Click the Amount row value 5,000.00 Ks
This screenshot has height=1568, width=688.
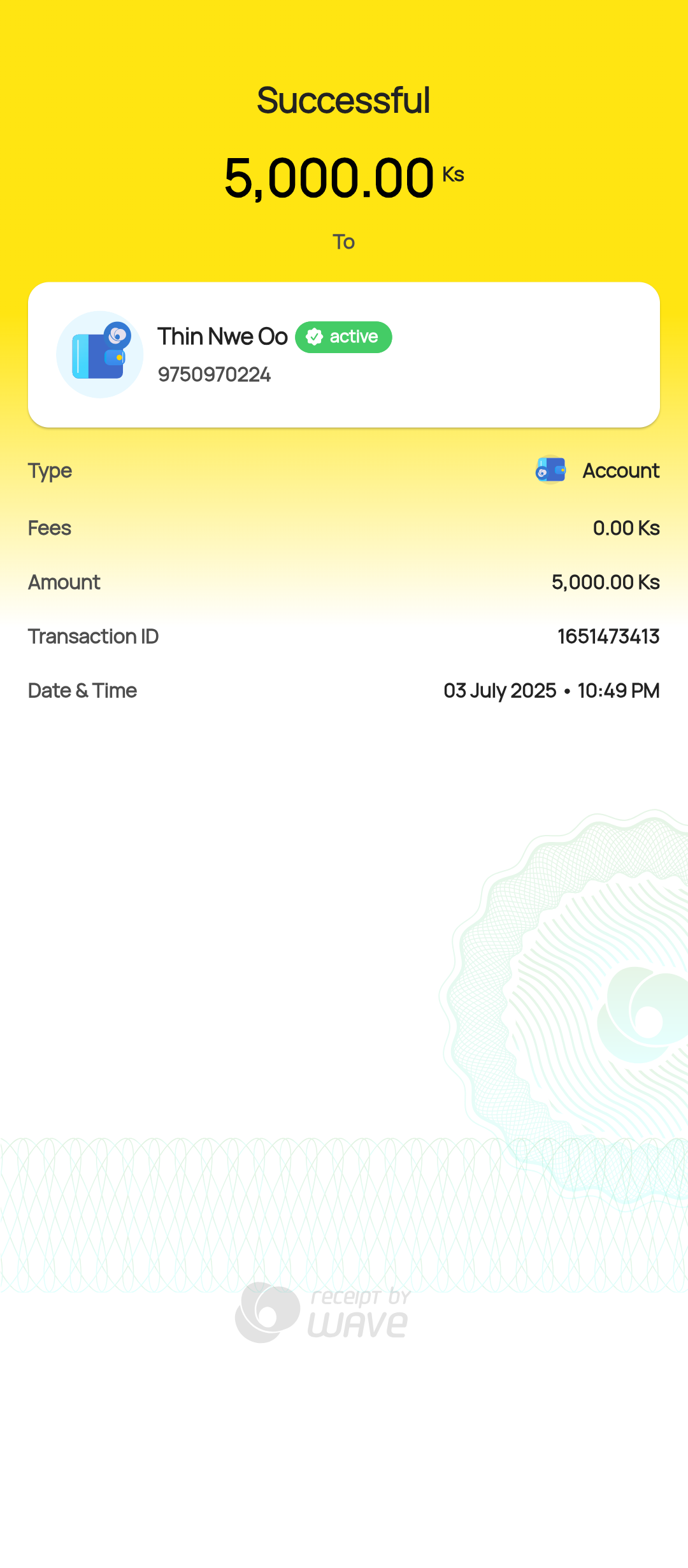tap(605, 582)
